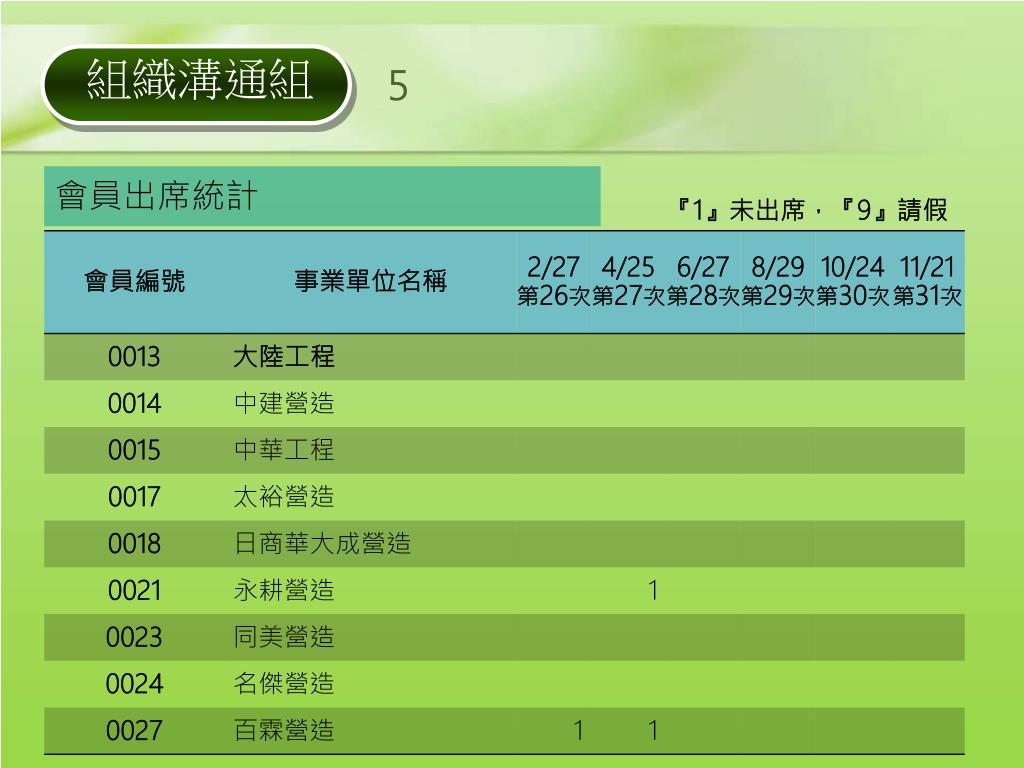The image size is (1024, 768).
Task: Click the 4/25 第27次 column header
Action: click(x=628, y=281)
